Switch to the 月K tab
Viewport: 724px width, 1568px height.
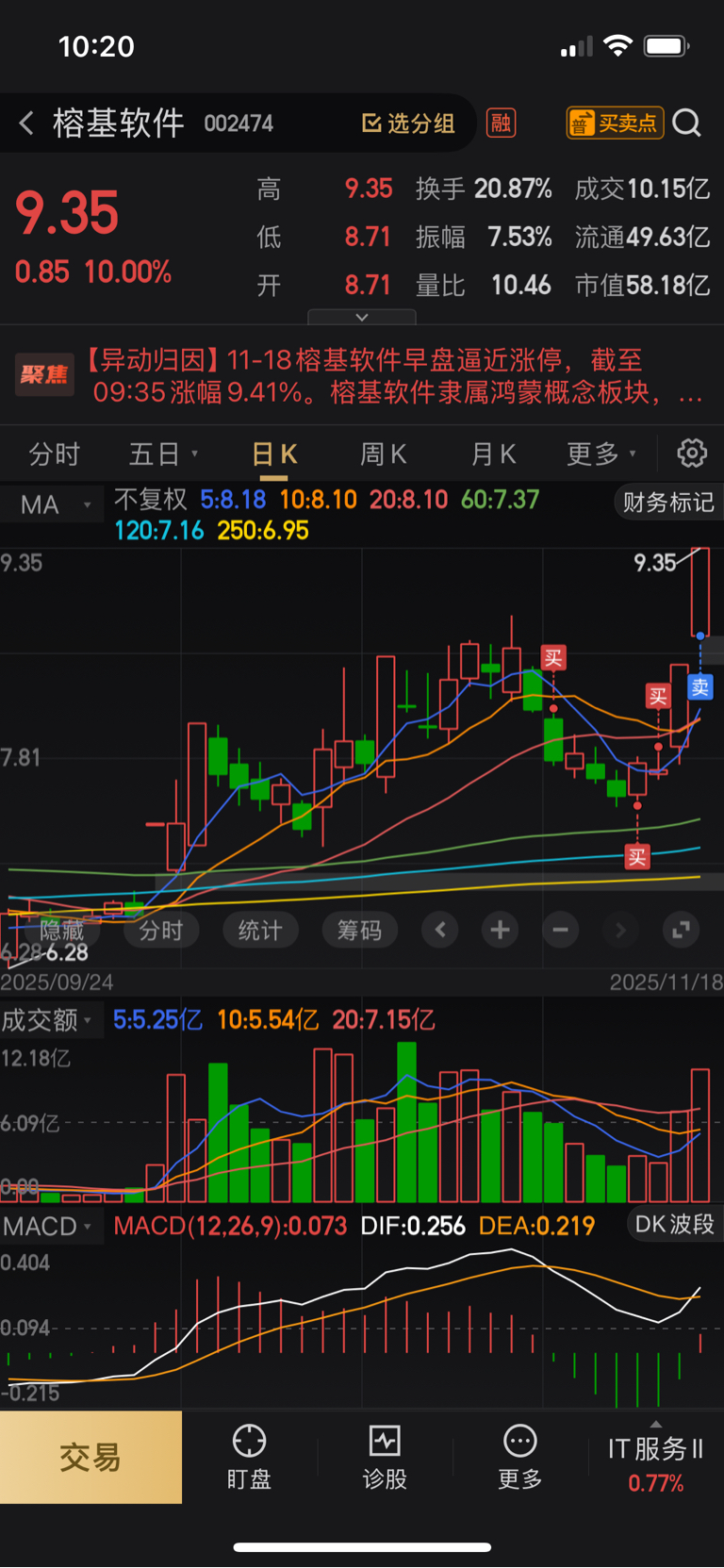(493, 454)
